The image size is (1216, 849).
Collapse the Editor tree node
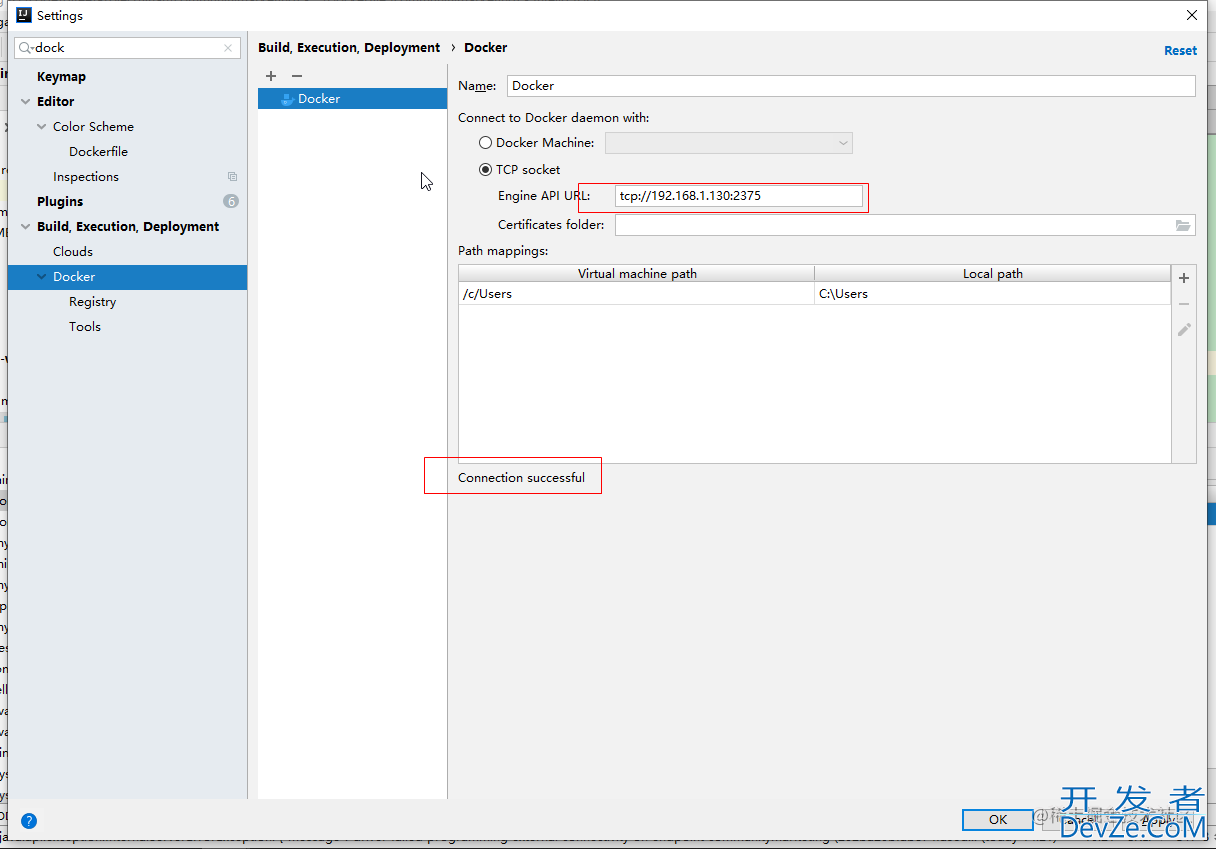pos(26,102)
